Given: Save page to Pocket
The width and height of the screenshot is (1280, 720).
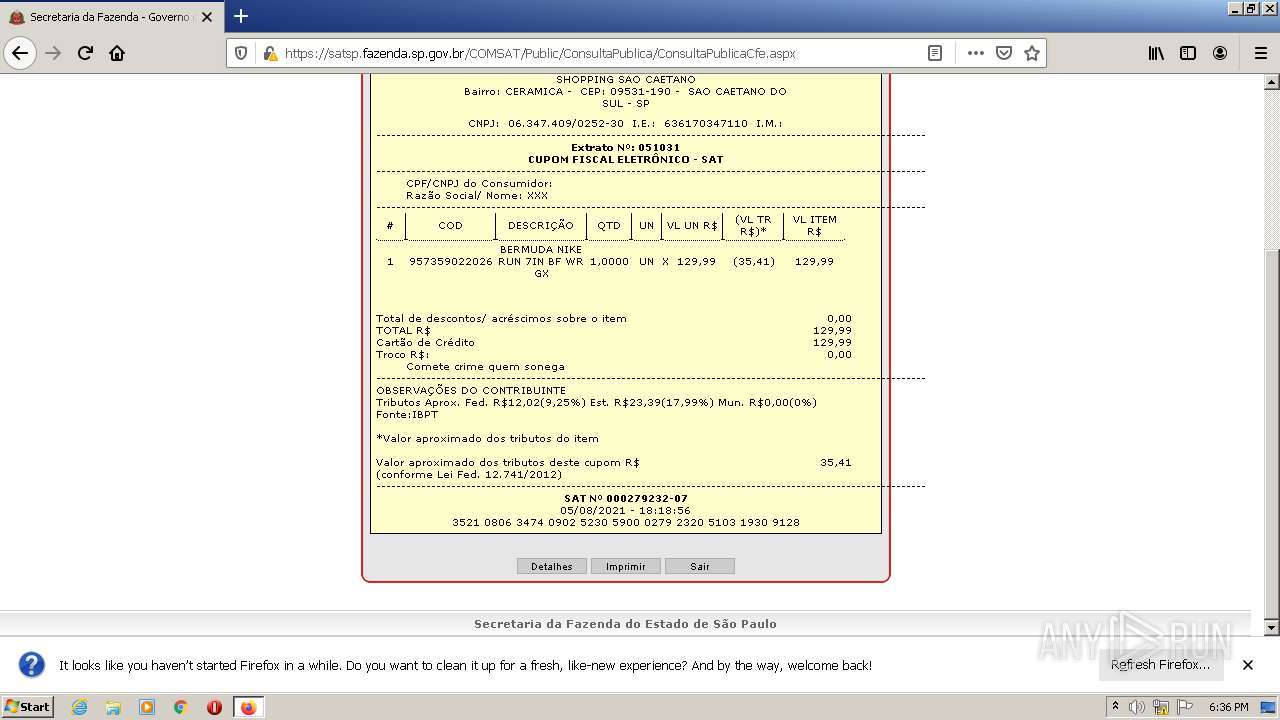Looking at the screenshot, I should tap(1003, 53).
